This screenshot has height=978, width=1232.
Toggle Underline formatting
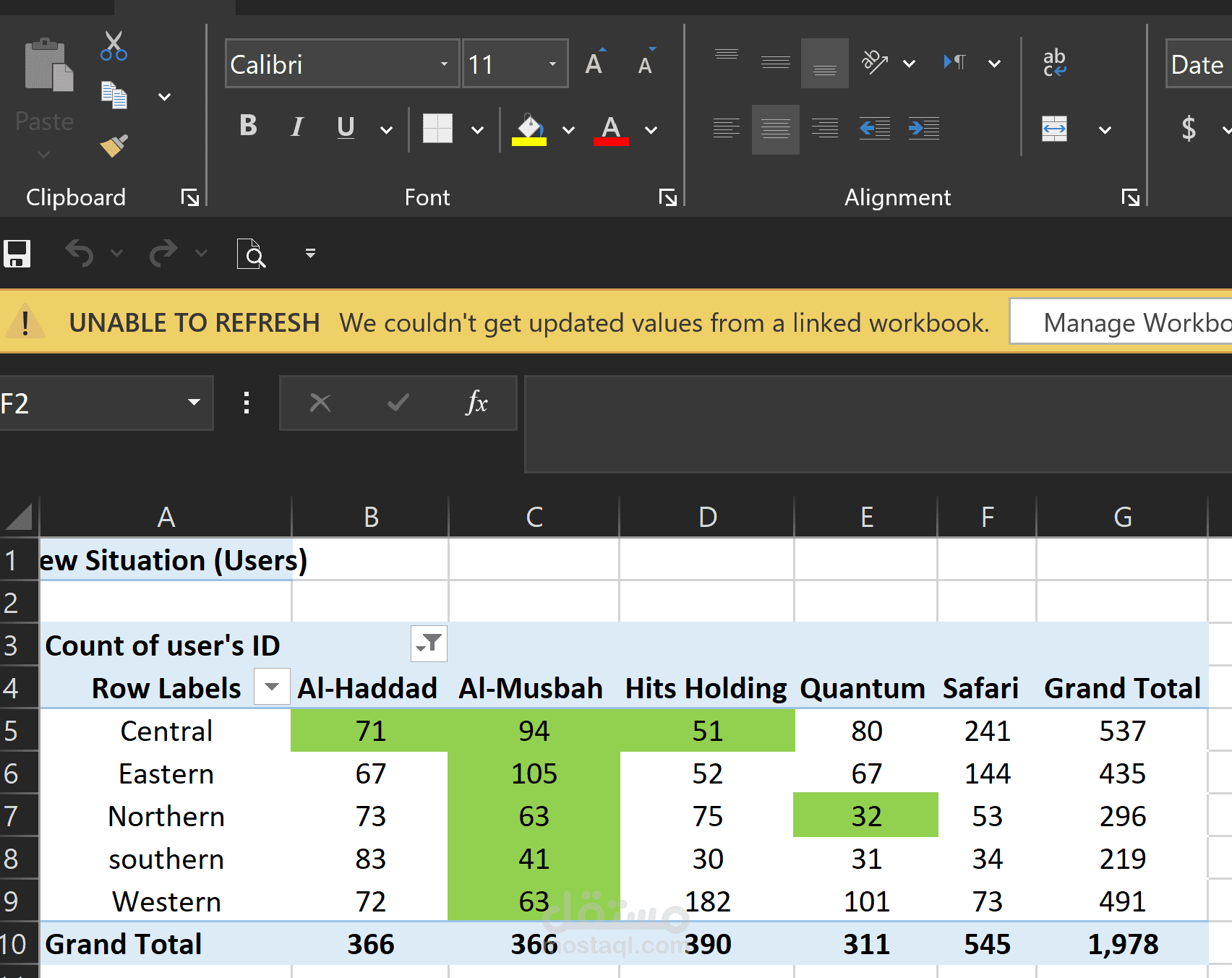point(346,127)
